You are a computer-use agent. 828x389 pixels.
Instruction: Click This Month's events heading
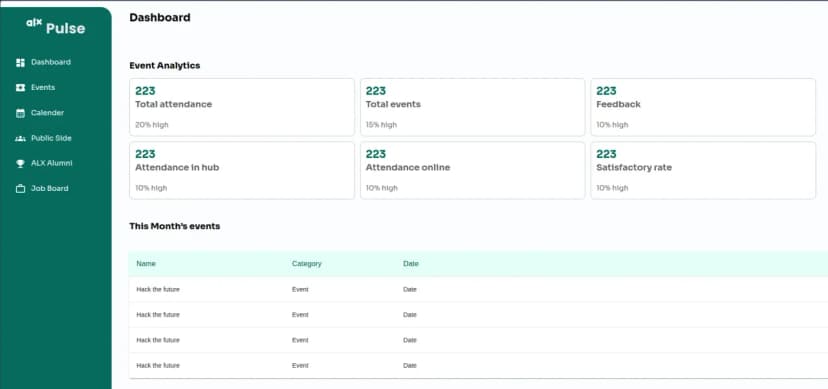pyautogui.click(x=175, y=226)
